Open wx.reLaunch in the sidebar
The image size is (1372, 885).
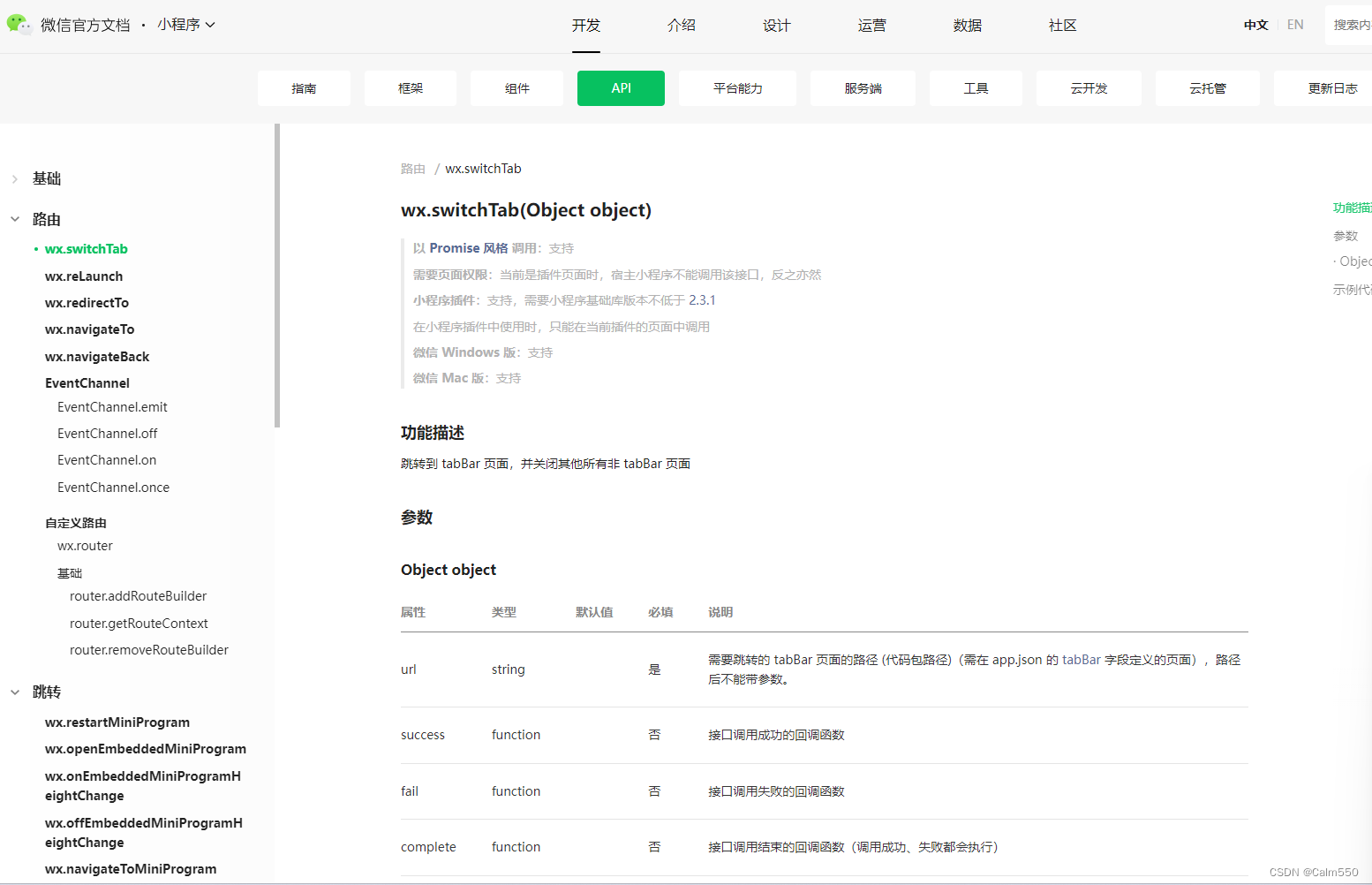point(84,276)
